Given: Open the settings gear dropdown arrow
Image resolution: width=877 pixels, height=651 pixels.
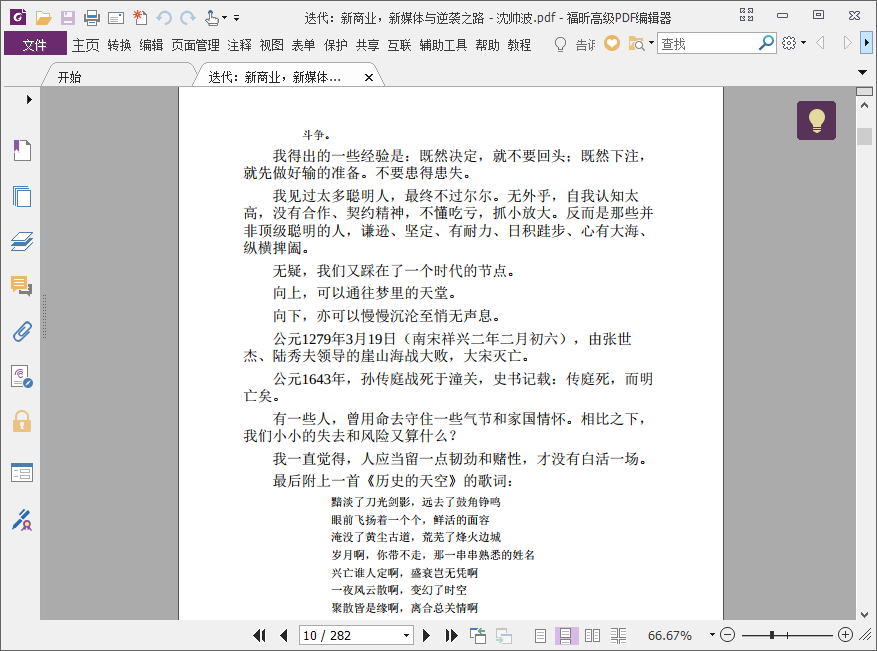Looking at the screenshot, I should [804, 43].
